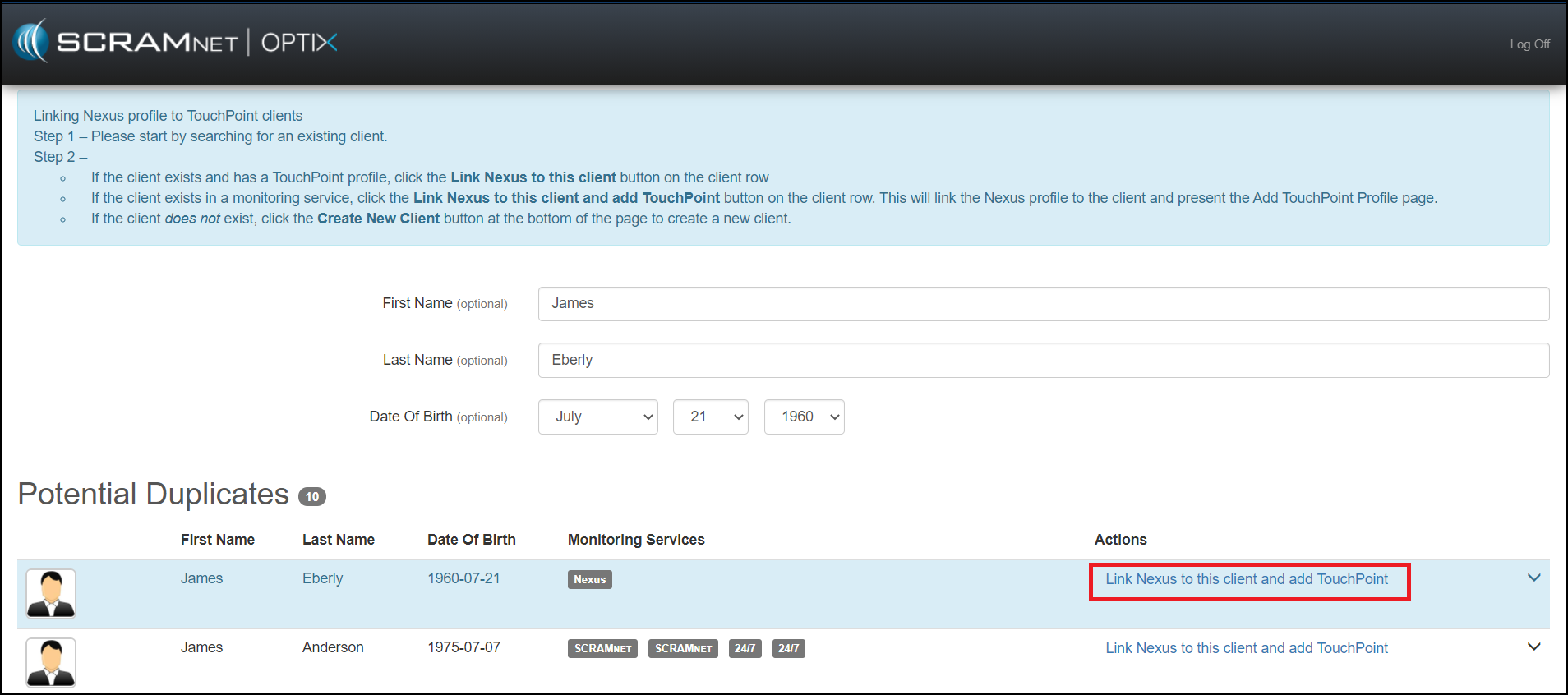Image resolution: width=1568 pixels, height=695 pixels.
Task: Expand the James Eberly row chevron
Action: click(x=1533, y=578)
